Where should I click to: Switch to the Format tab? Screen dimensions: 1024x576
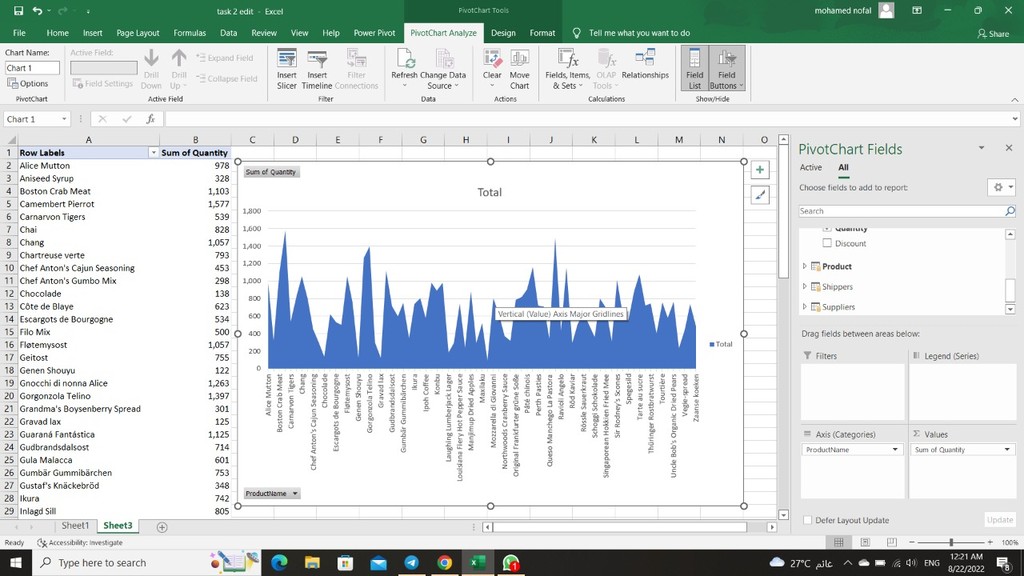tap(542, 33)
